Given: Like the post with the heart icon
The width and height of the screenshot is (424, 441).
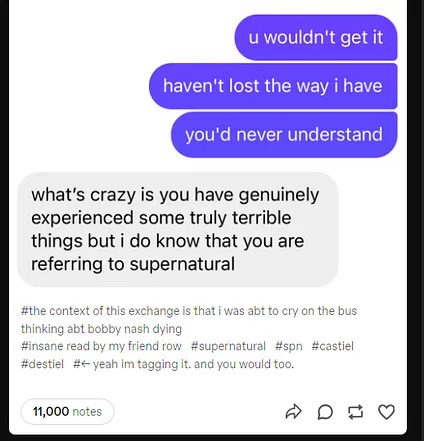Looking at the screenshot, I should (386, 412).
